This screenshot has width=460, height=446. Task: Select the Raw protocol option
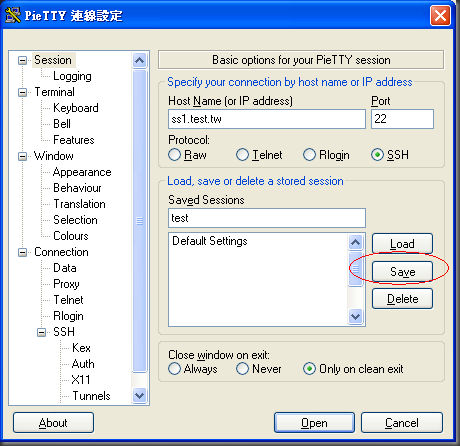coord(174,155)
